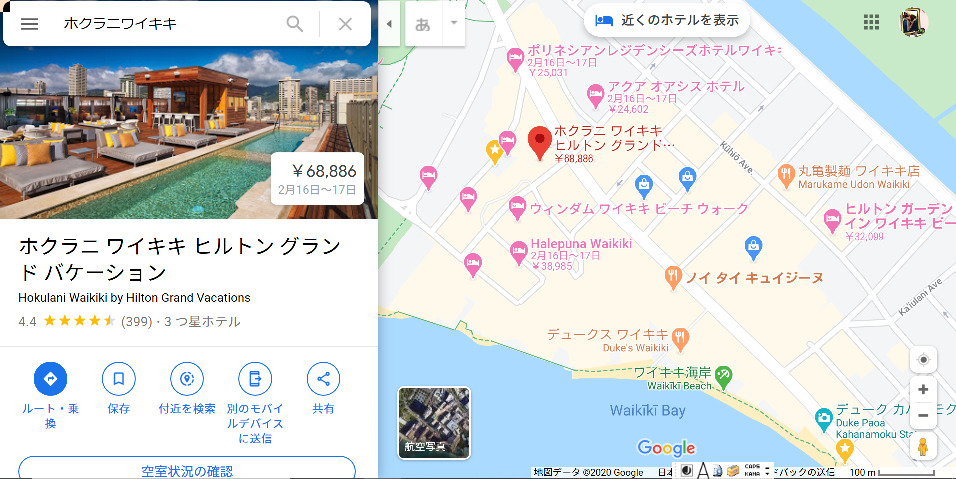Click the IME dictionary document icon
The image size is (956, 479).
[718, 471]
